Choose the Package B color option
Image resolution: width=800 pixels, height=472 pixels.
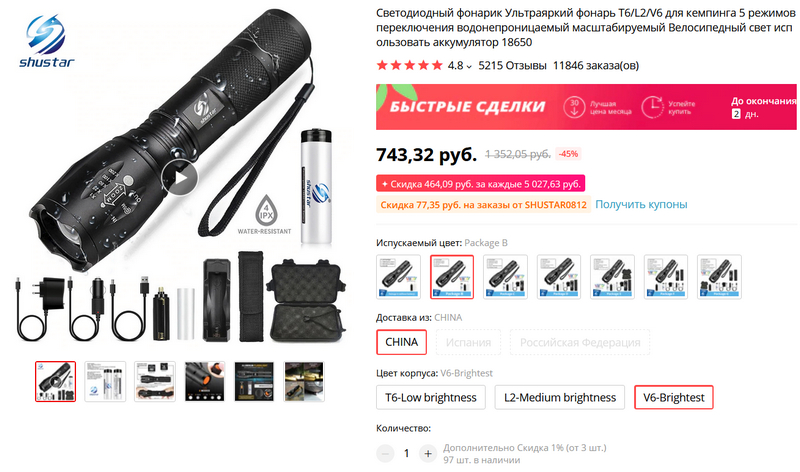click(452, 277)
